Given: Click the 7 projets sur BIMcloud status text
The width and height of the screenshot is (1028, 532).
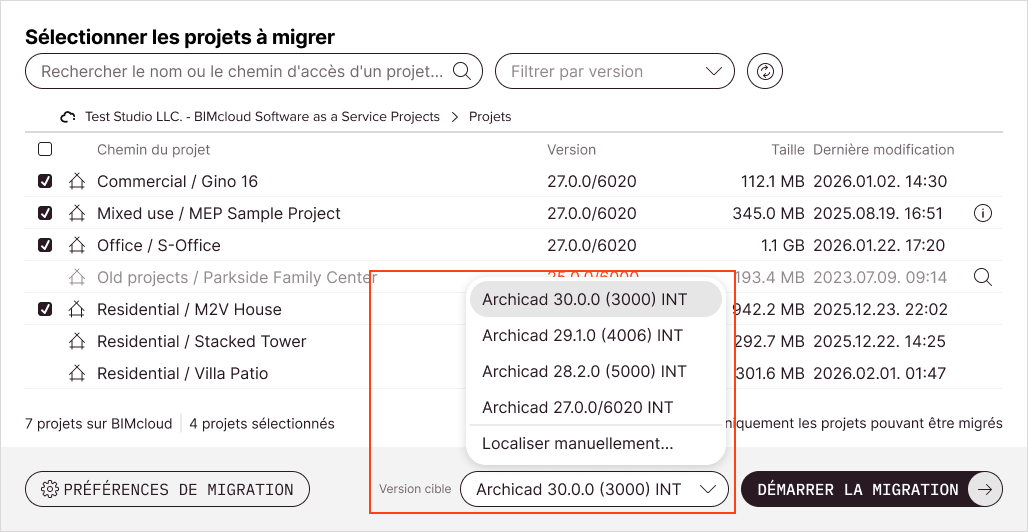Looking at the screenshot, I should tap(98, 424).
